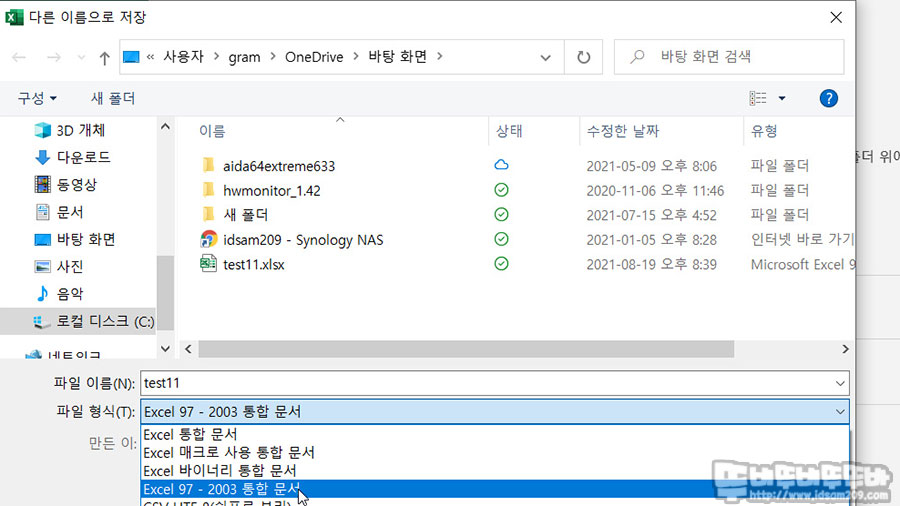Expand the address bar history dropdown
The height and width of the screenshot is (506, 900).
[x=545, y=57]
